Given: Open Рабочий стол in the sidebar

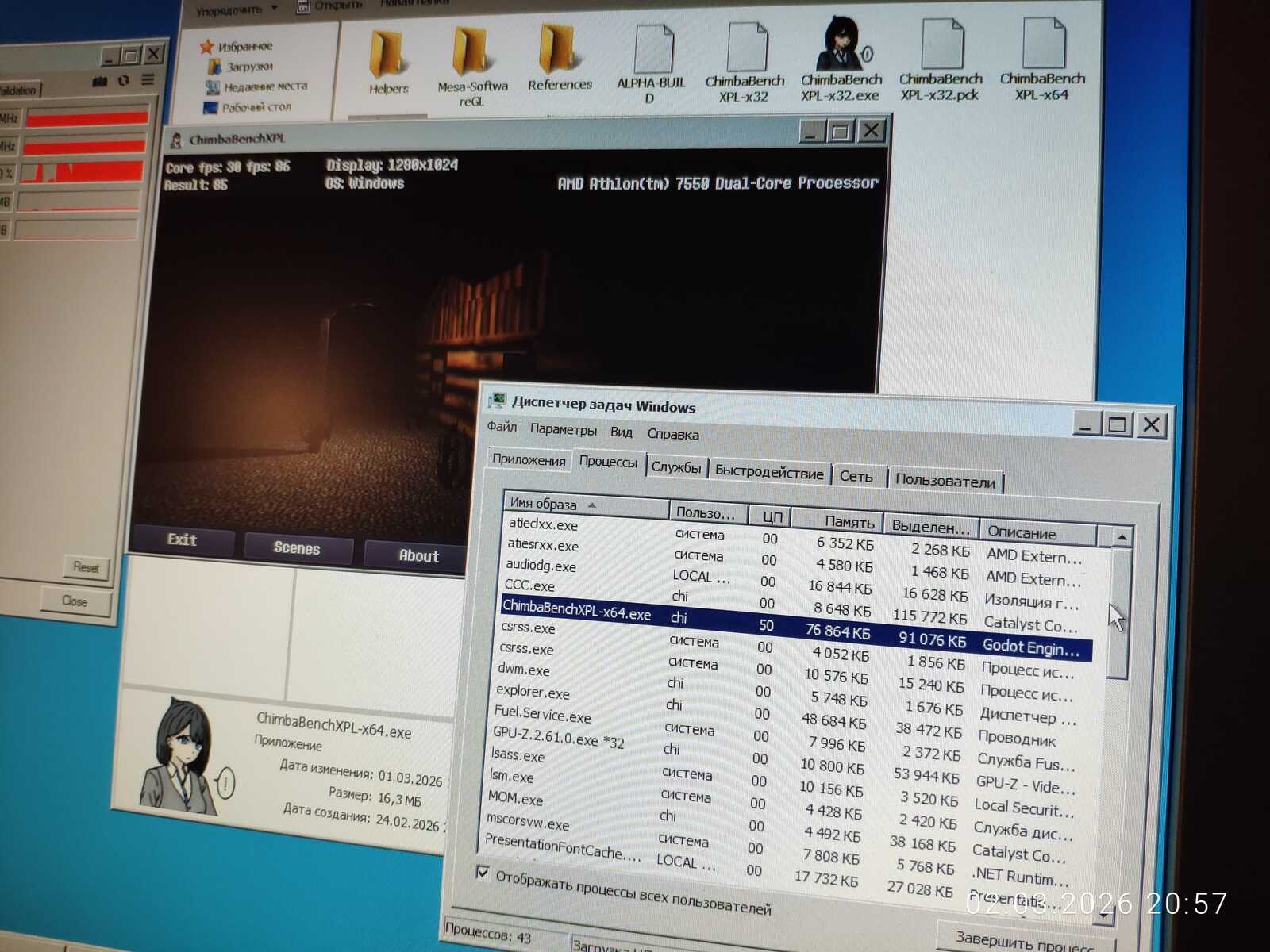Looking at the screenshot, I should pyautogui.click(x=248, y=106).
